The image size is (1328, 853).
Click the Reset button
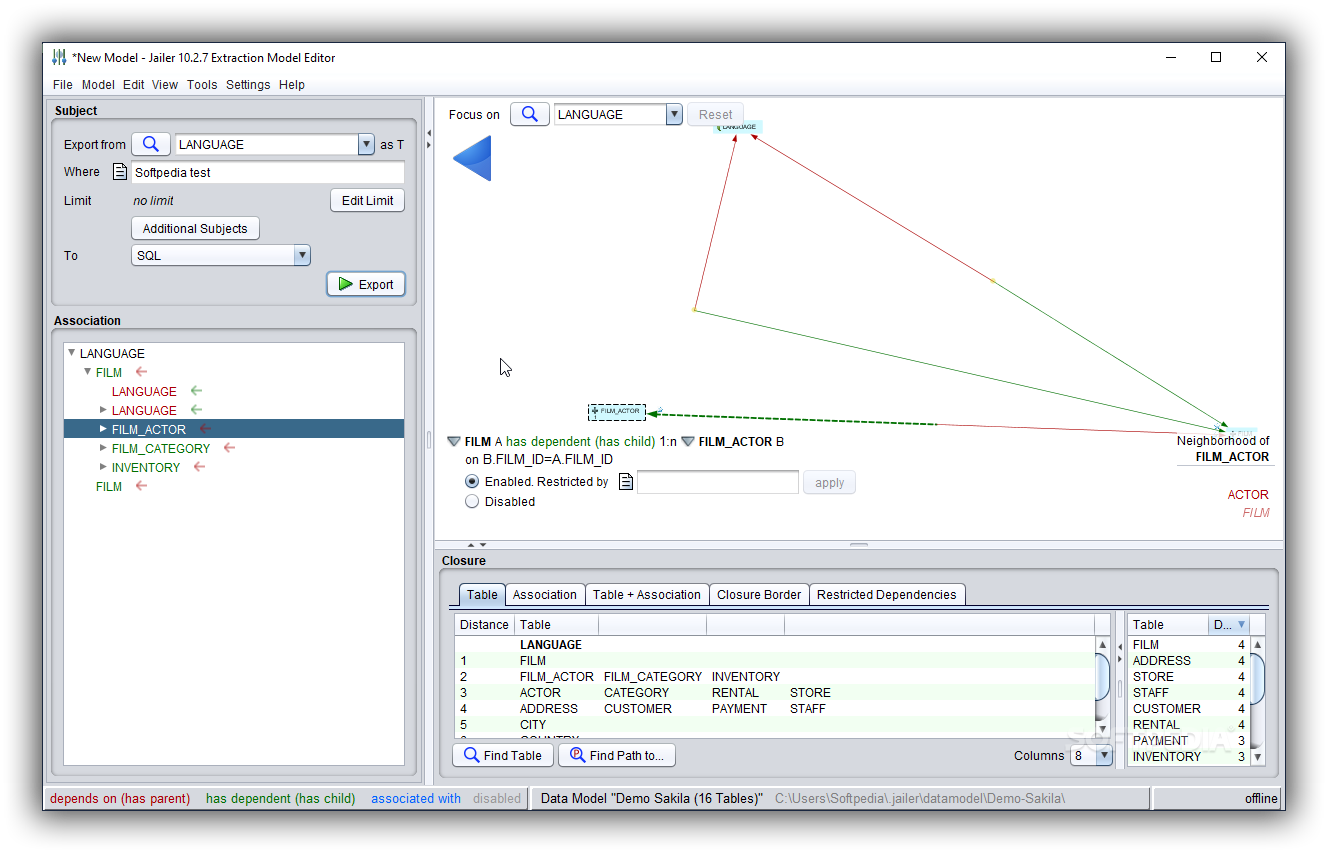click(715, 114)
